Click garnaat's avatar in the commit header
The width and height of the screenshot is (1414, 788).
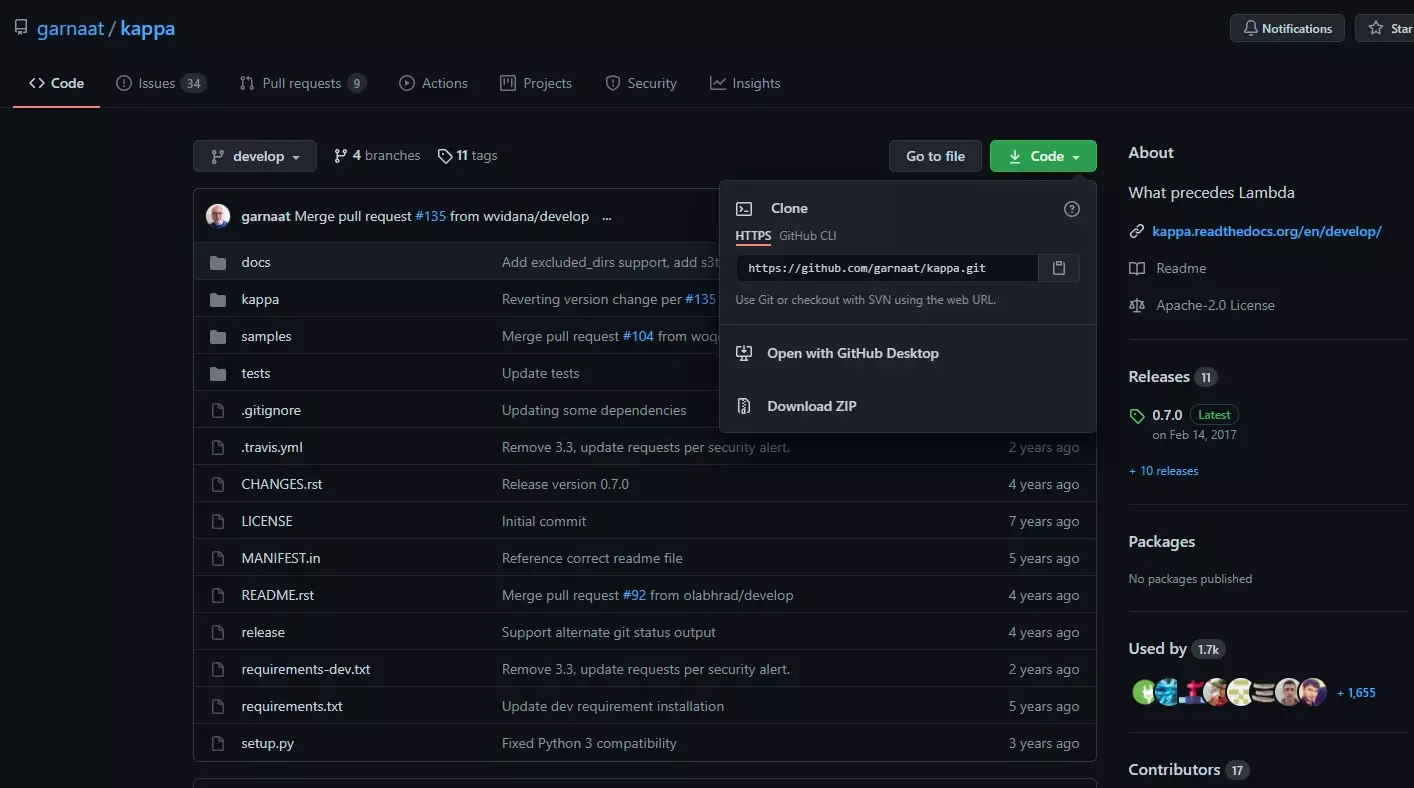[218, 216]
